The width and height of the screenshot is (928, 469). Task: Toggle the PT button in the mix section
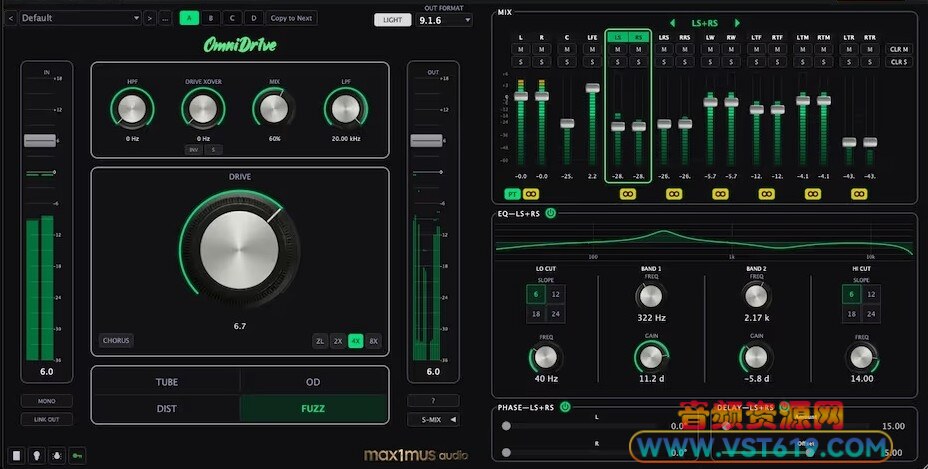click(512, 194)
